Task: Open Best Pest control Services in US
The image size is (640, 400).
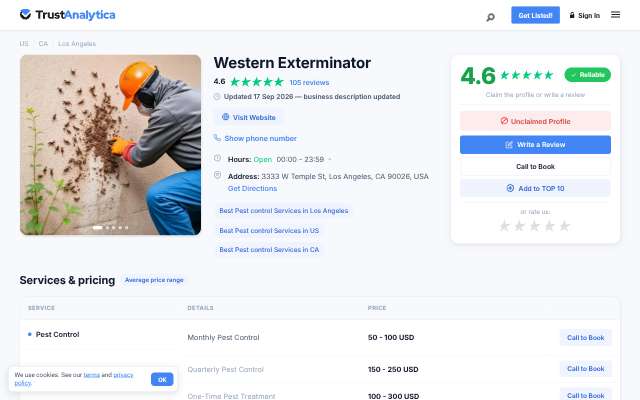Action: 269,231
